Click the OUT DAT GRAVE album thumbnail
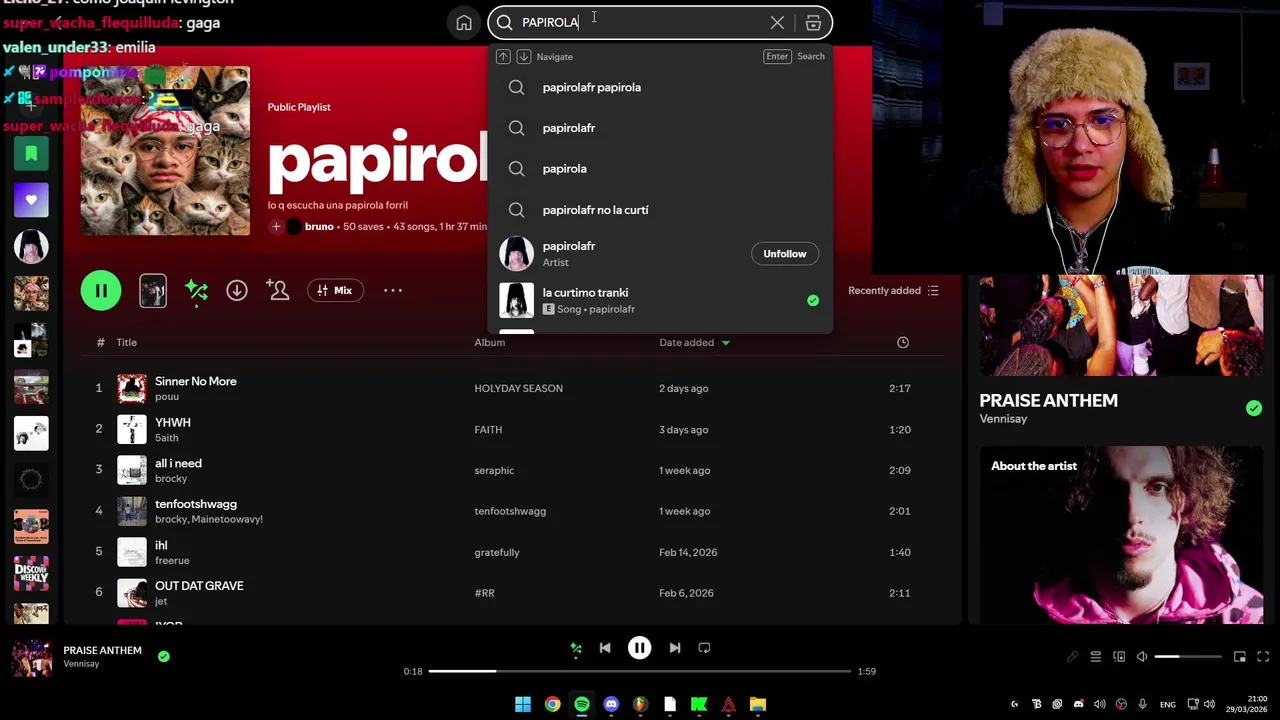The width and height of the screenshot is (1280, 720). click(132, 593)
